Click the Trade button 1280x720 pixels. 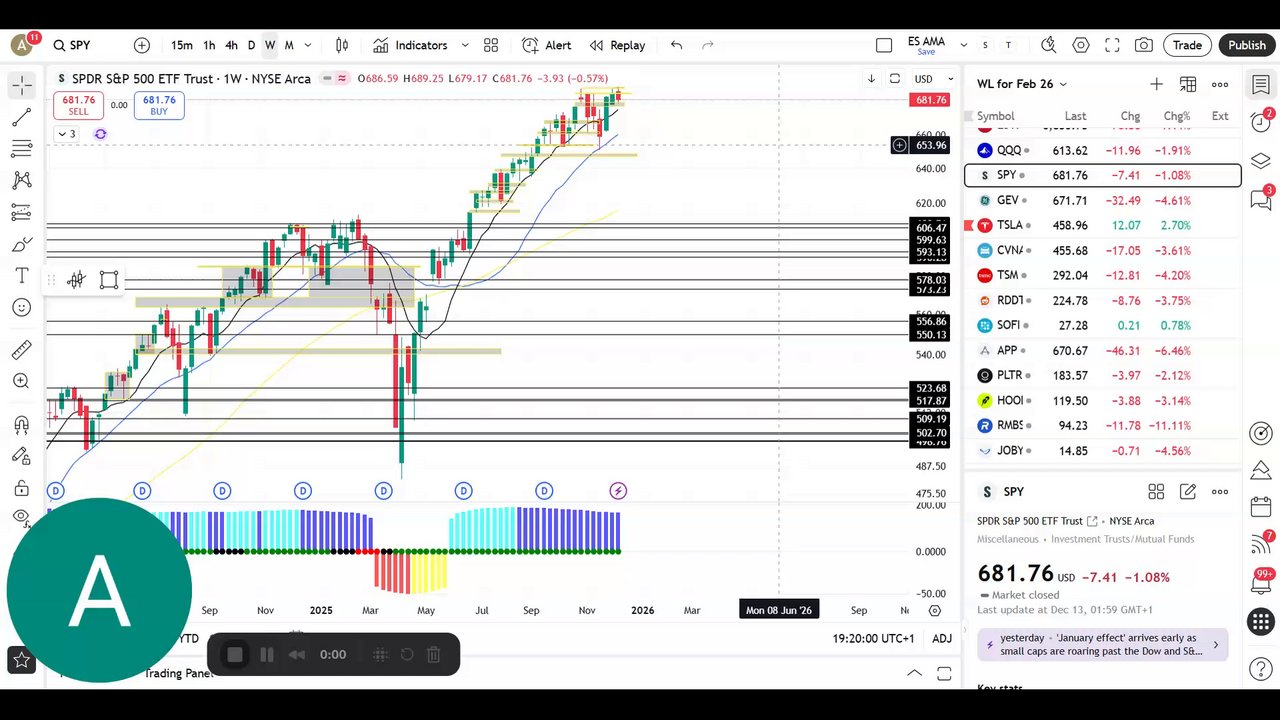(x=1187, y=45)
